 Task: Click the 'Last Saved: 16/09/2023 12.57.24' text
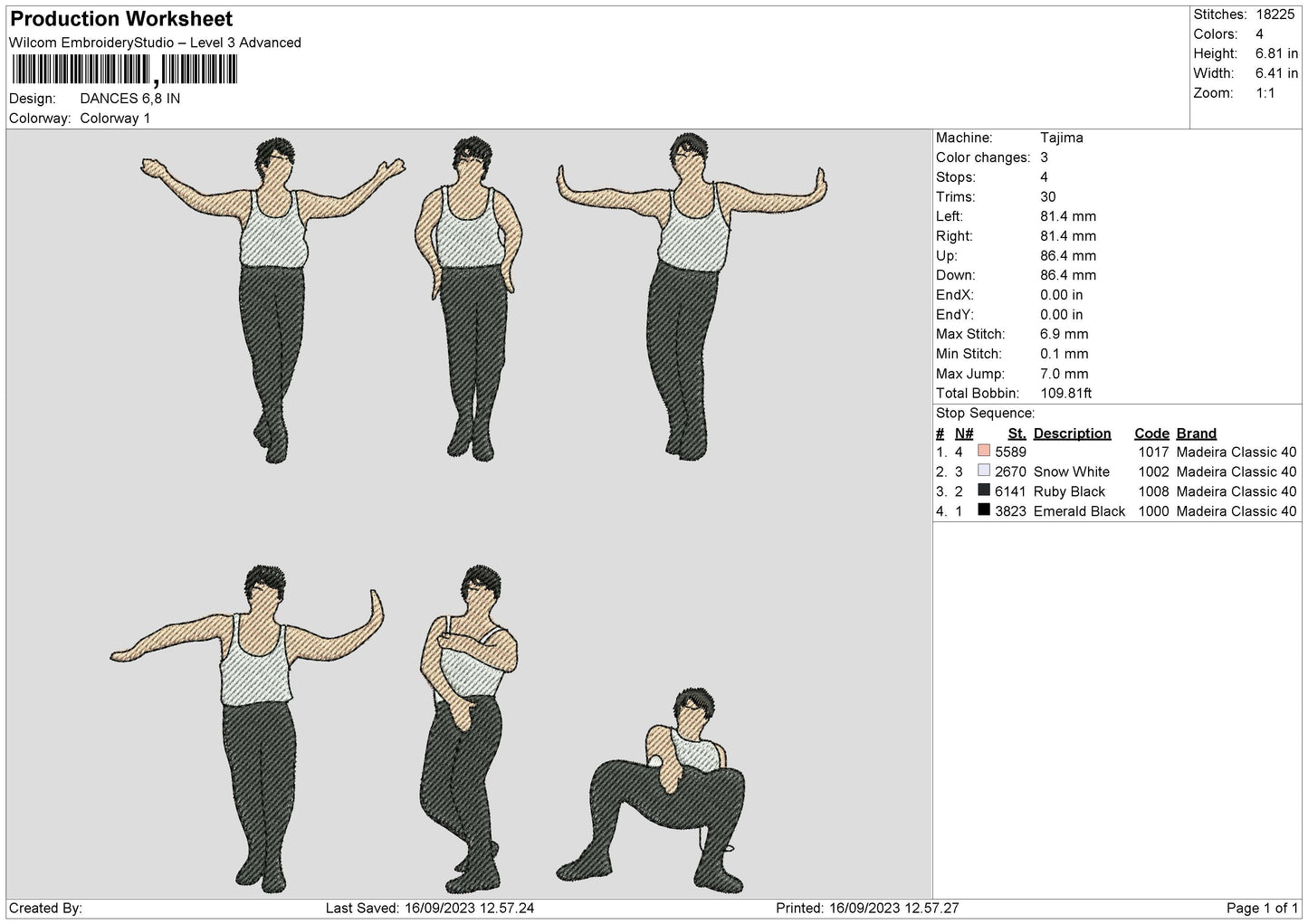[430, 908]
